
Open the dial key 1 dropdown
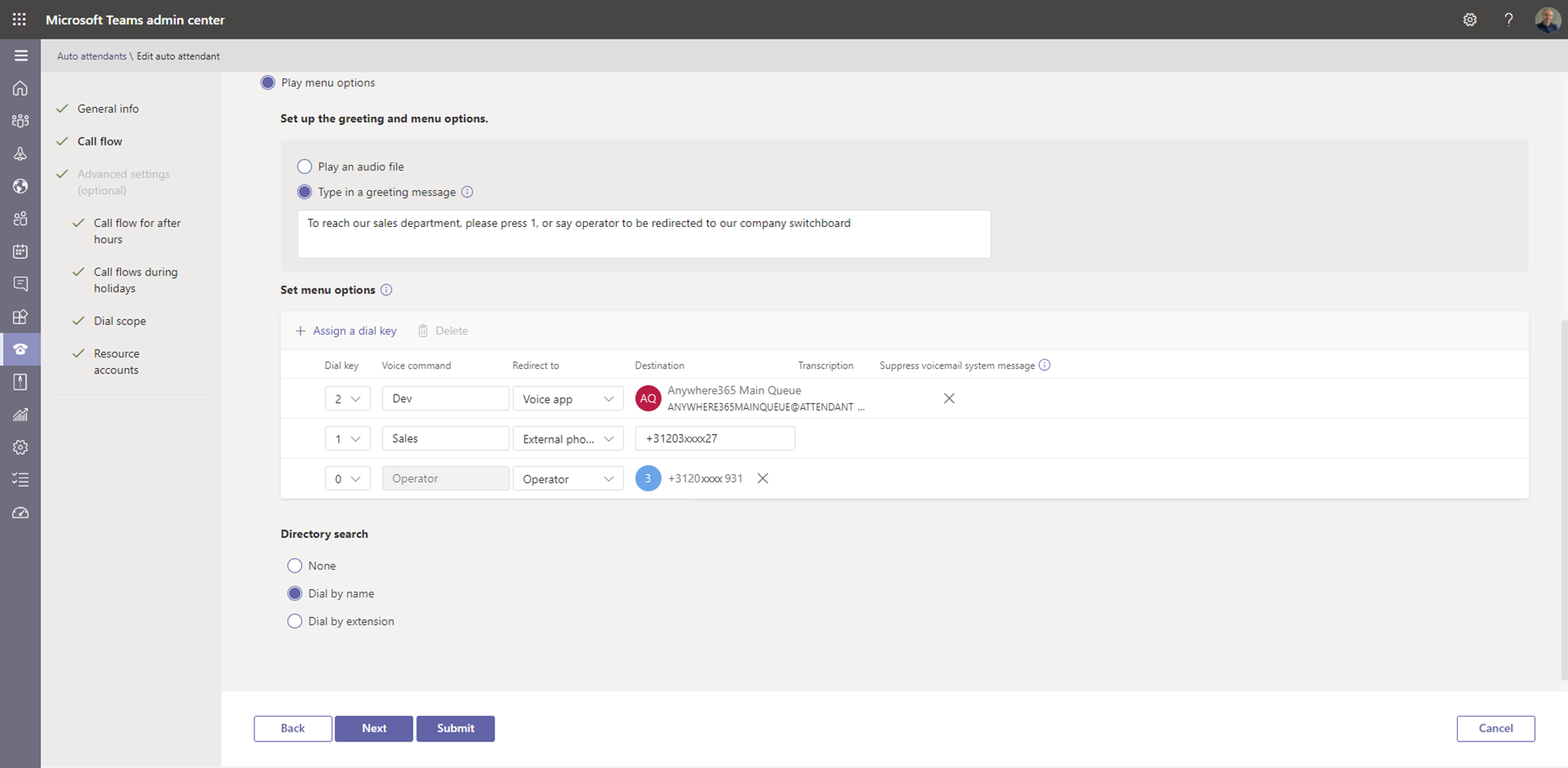tap(347, 439)
